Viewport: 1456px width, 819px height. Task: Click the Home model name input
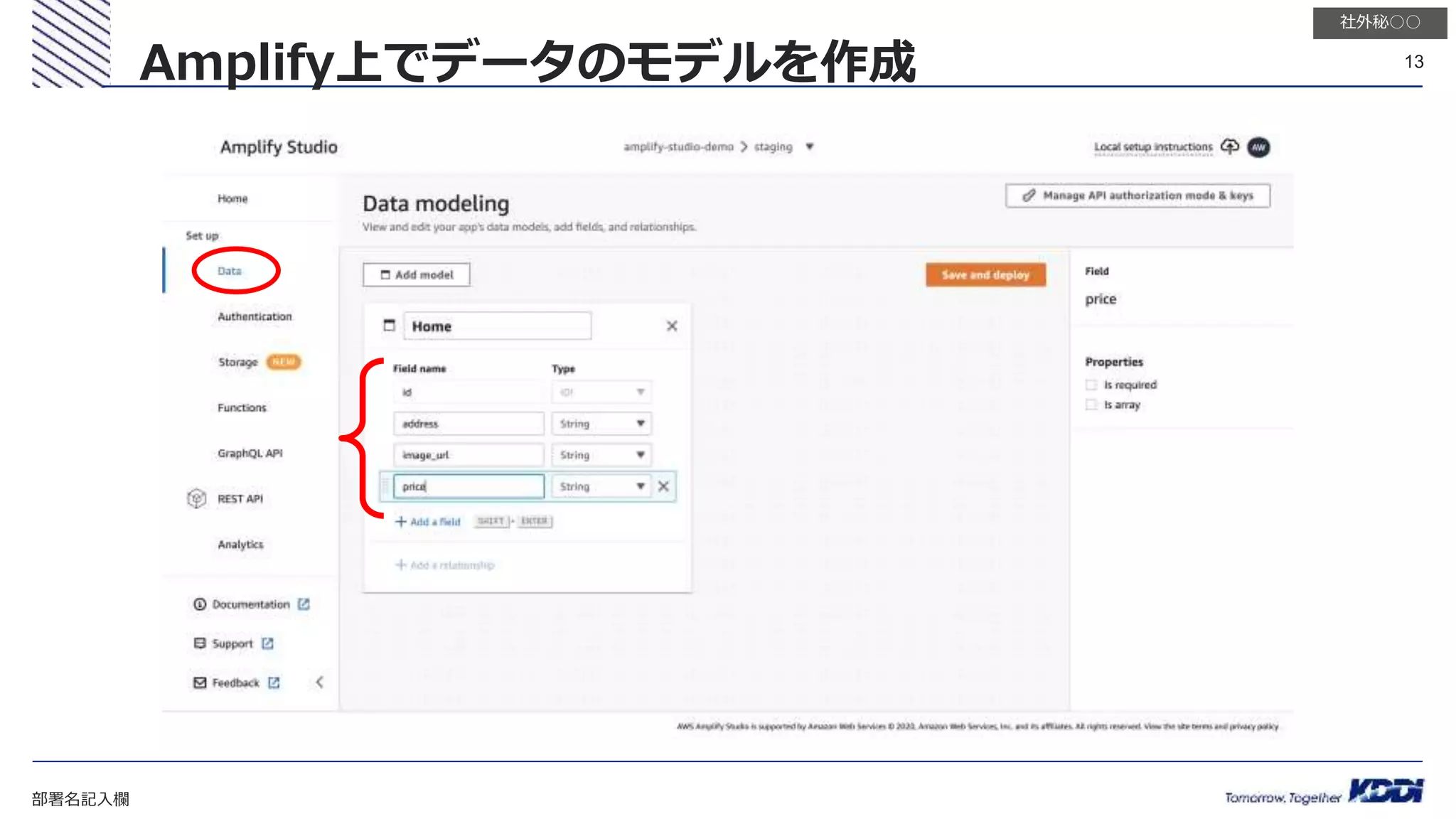coord(497,326)
